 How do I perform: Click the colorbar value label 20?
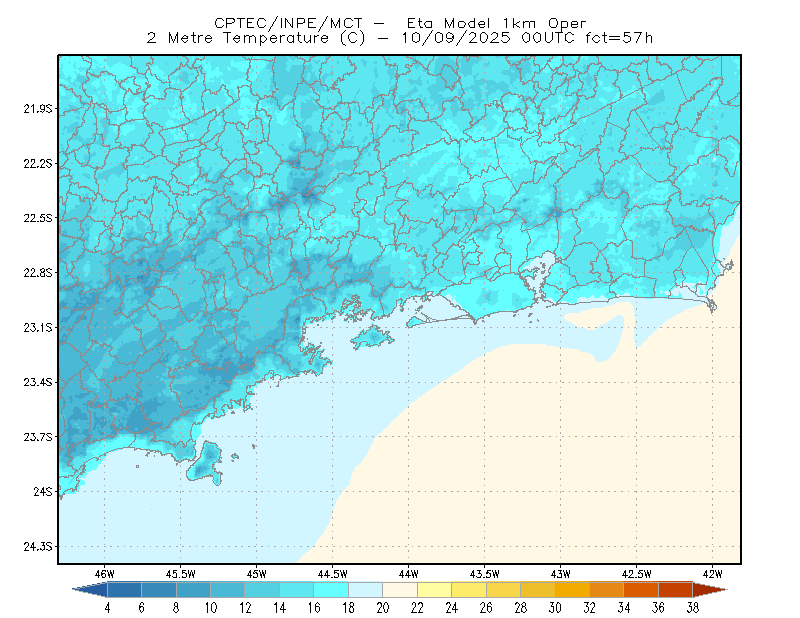(383, 608)
